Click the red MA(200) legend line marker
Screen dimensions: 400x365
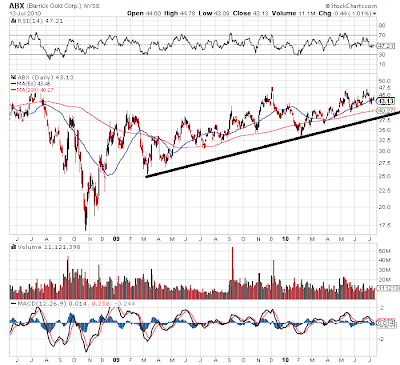(13, 90)
